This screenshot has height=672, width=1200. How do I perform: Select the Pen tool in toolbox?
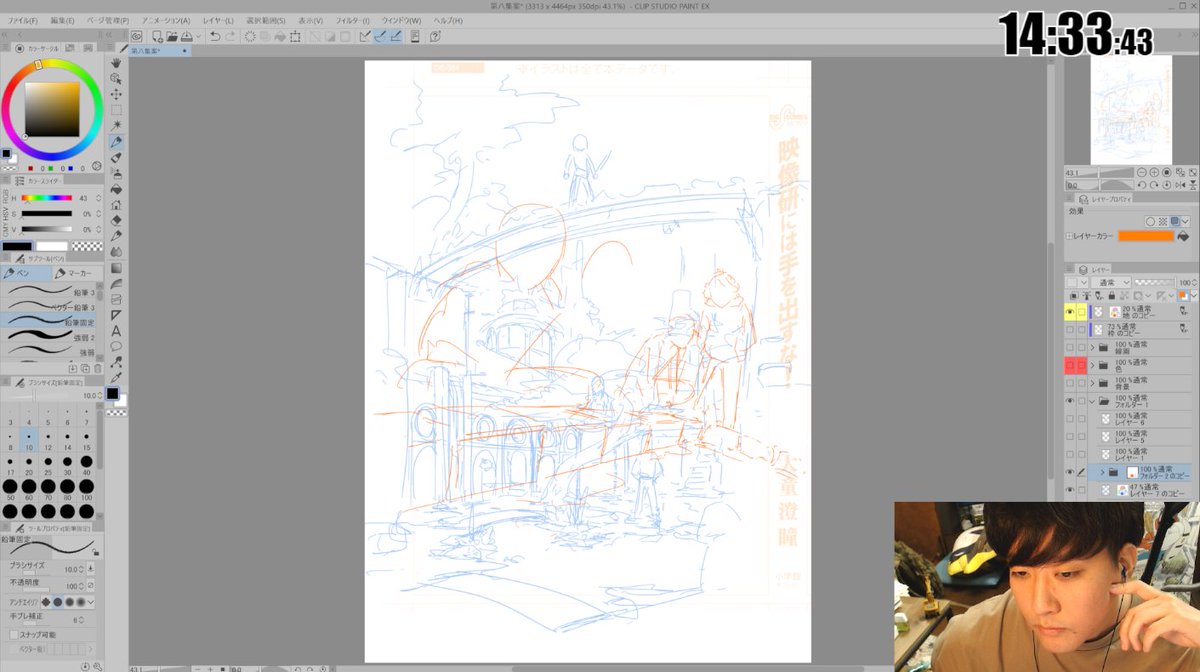tap(117, 142)
